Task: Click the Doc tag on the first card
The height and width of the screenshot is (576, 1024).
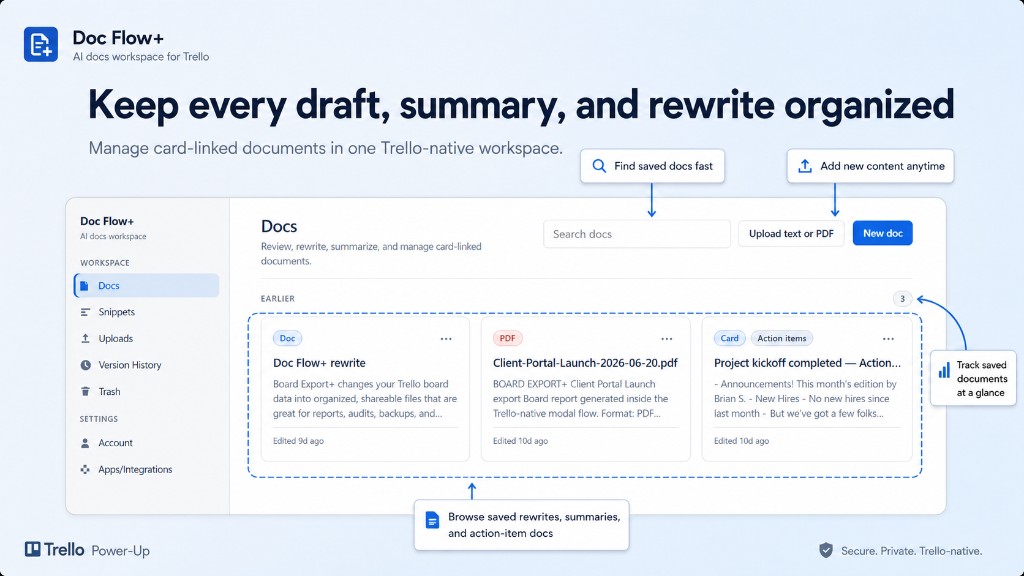Action: point(287,338)
